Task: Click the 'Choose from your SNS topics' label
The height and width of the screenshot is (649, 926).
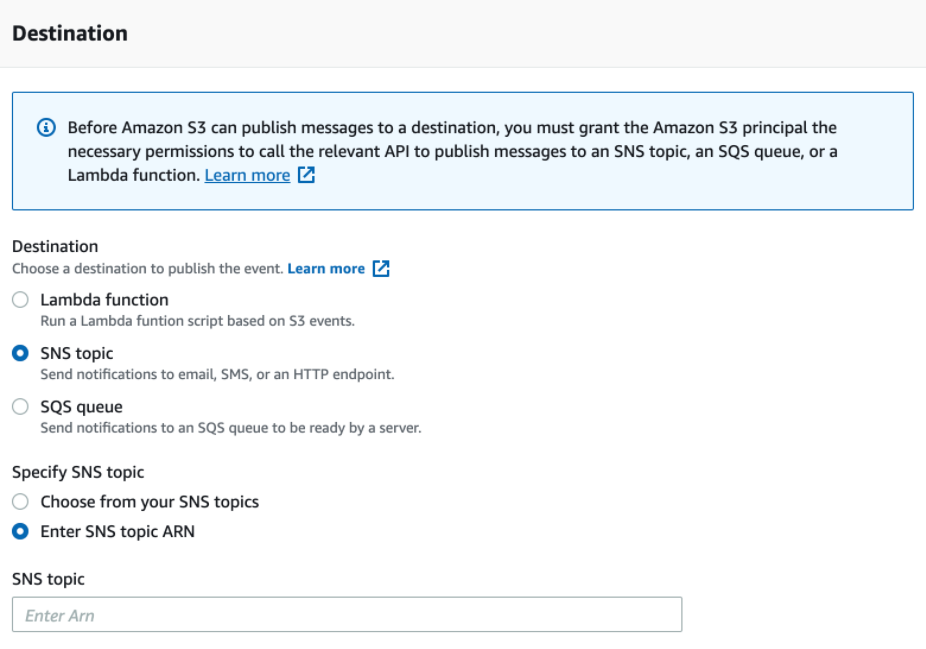Action: pyautogui.click(x=149, y=502)
